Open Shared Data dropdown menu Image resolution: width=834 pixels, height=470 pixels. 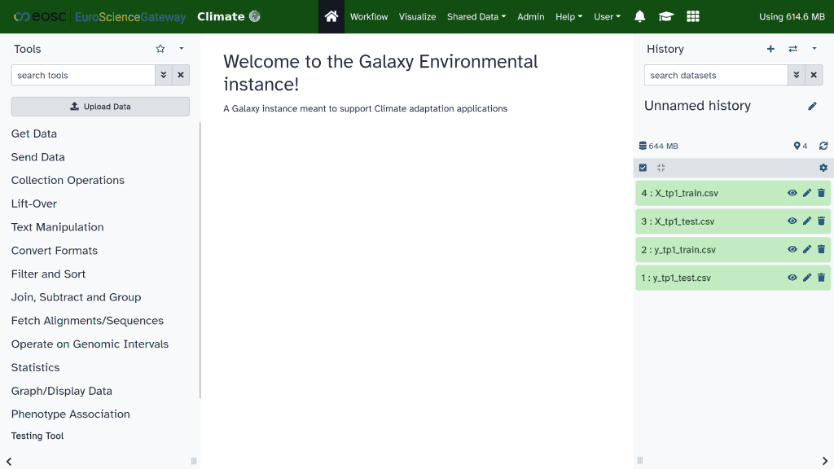[477, 16]
